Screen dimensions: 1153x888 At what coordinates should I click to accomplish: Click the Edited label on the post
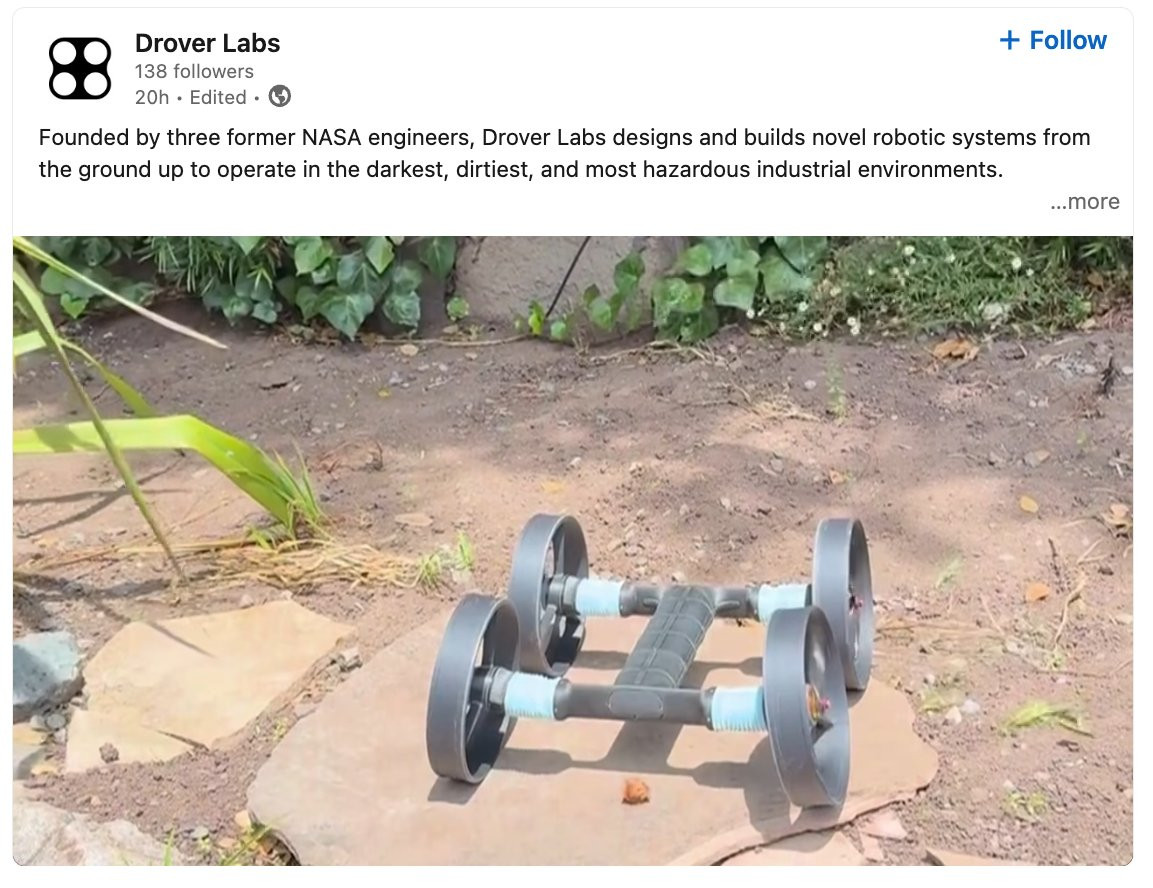click(x=218, y=97)
